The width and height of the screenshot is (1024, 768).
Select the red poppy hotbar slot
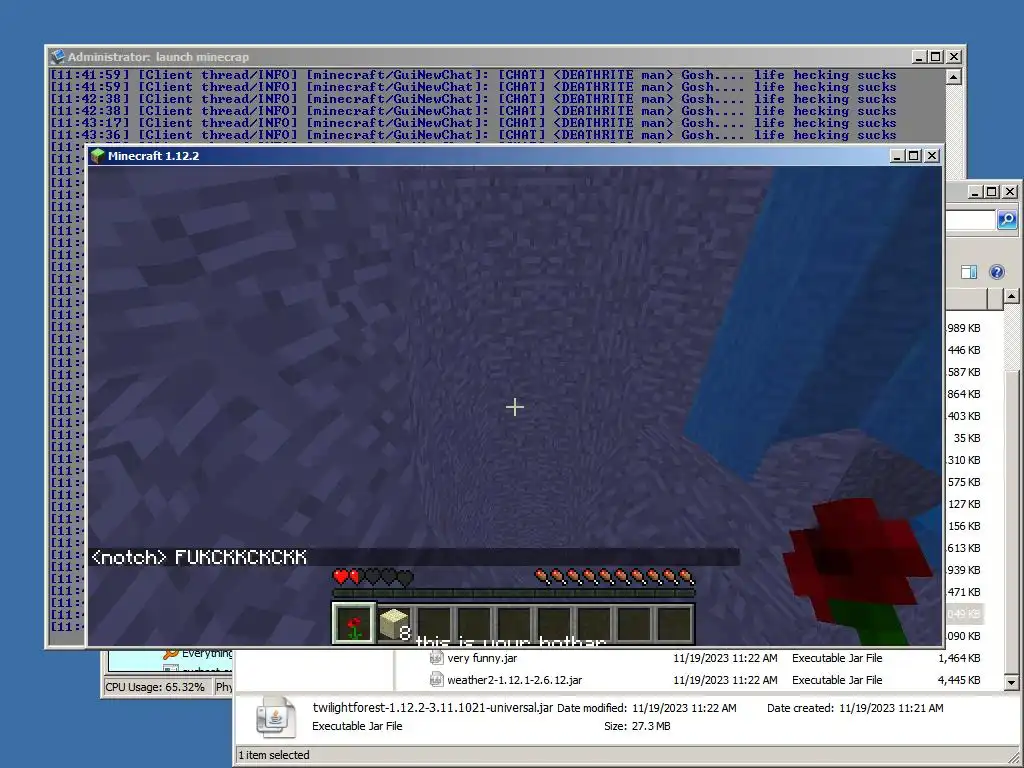pyautogui.click(x=354, y=624)
